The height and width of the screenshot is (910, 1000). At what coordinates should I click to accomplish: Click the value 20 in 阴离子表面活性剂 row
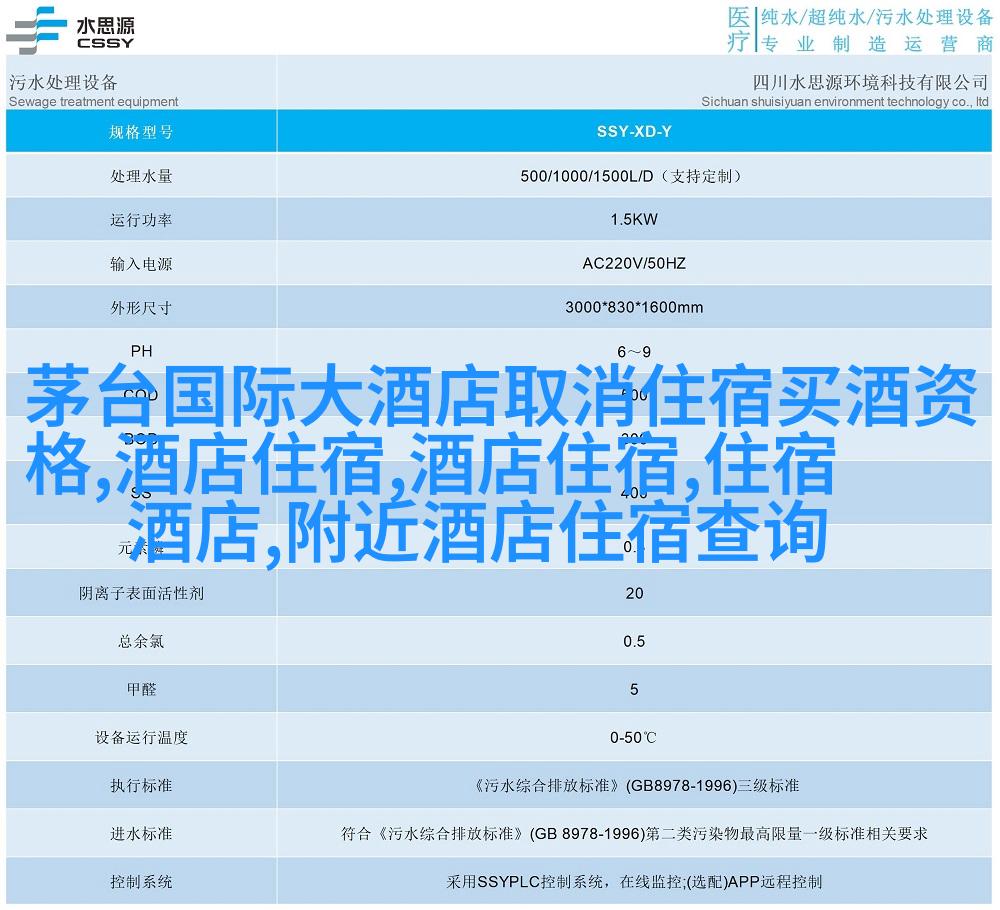[634, 593]
